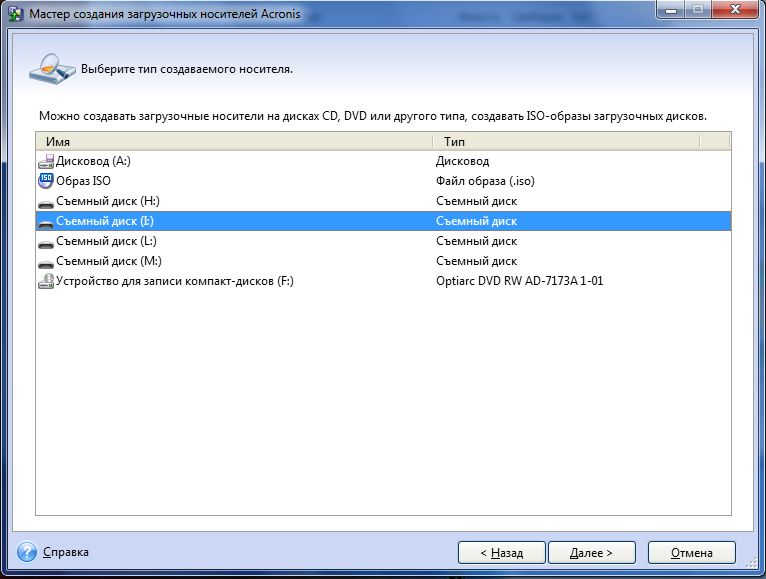Click the ISO disc icon beside Образ ISO
The width and height of the screenshot is (766, 579).
pos(46,181)
